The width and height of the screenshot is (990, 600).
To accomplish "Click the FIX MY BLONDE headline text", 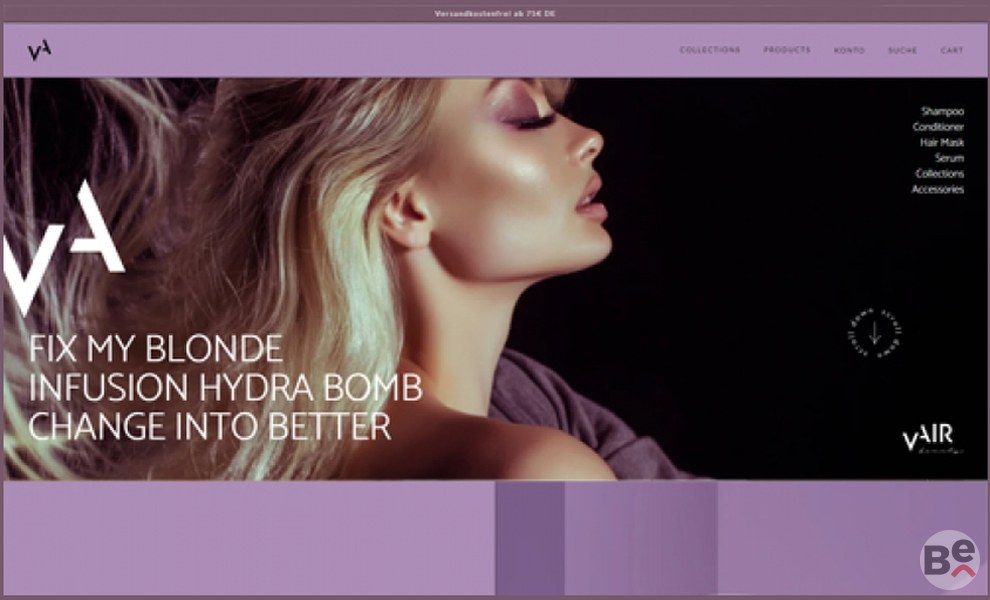I will [155, 350].
